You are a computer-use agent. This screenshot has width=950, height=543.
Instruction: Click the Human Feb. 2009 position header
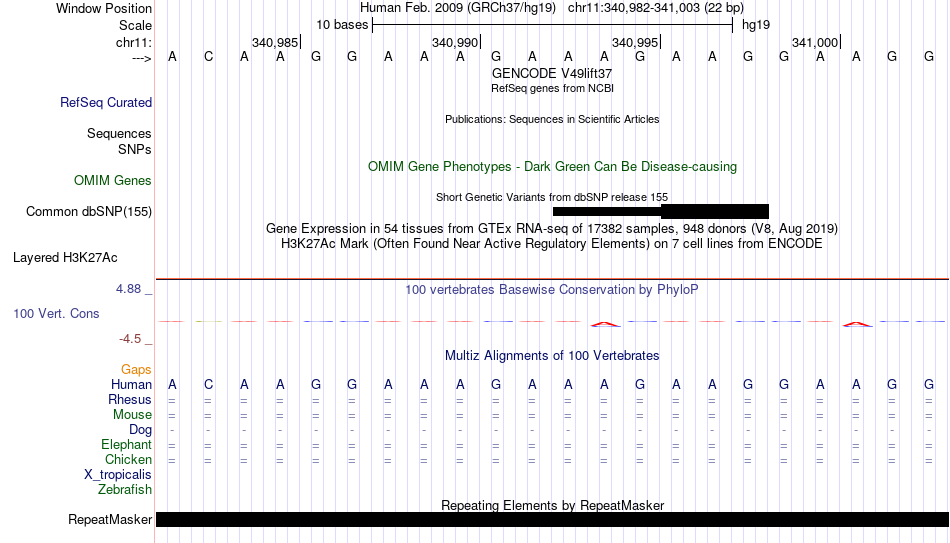(x=552, y=8)
